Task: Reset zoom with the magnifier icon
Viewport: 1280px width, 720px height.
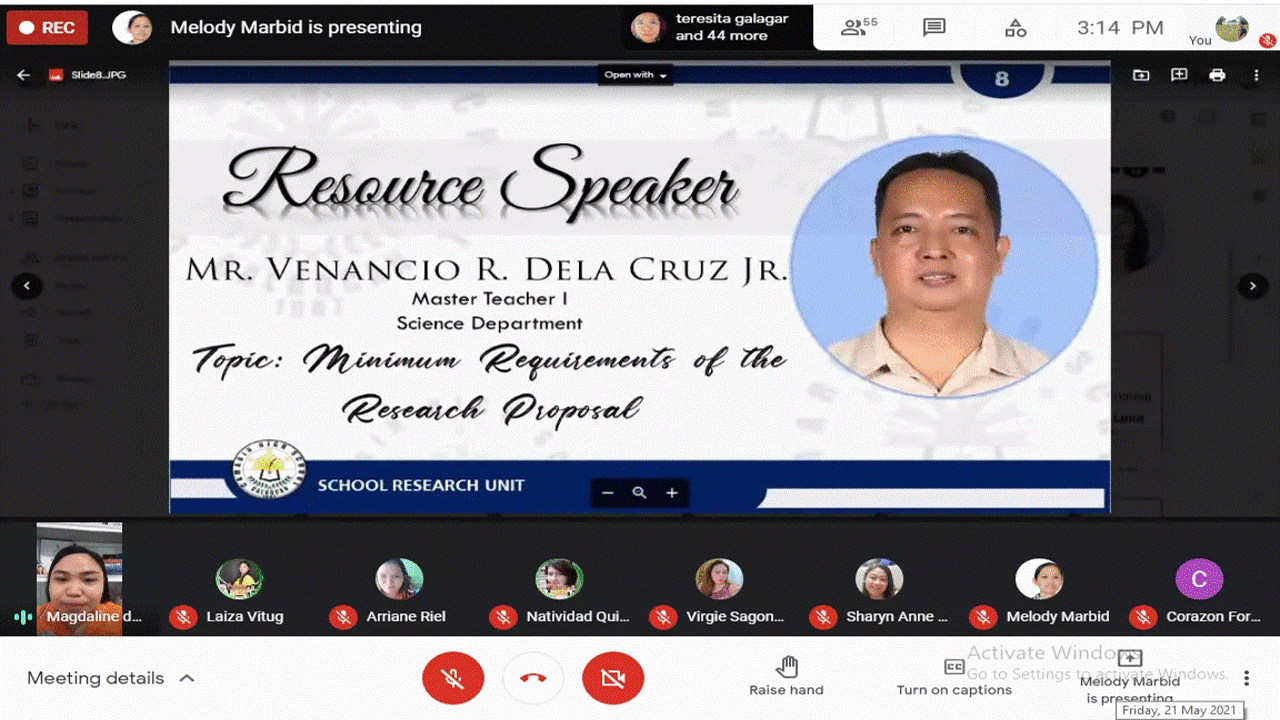Action: click(x=639, y=492)
